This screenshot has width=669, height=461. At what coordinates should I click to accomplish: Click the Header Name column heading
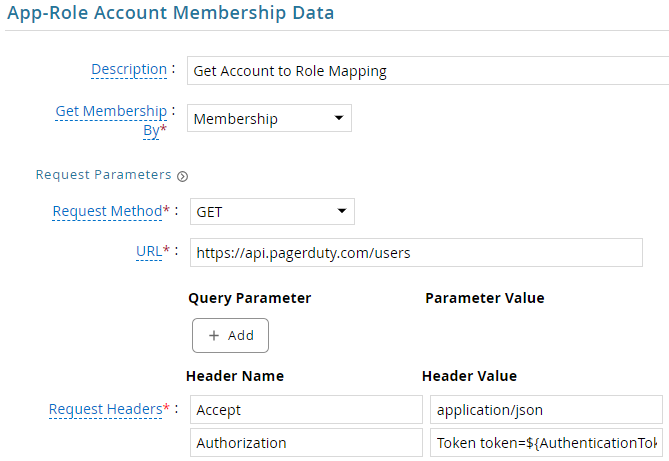coord(235,376)
